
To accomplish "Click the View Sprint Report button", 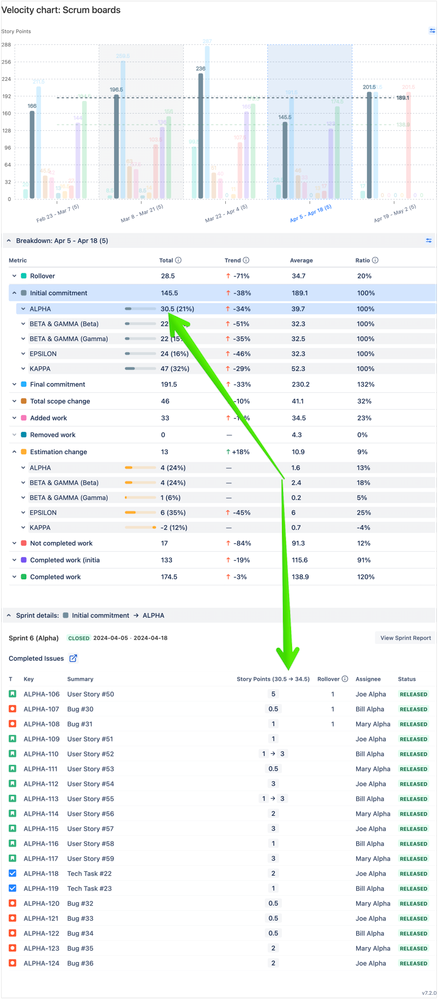I will (x=405, y=638).
